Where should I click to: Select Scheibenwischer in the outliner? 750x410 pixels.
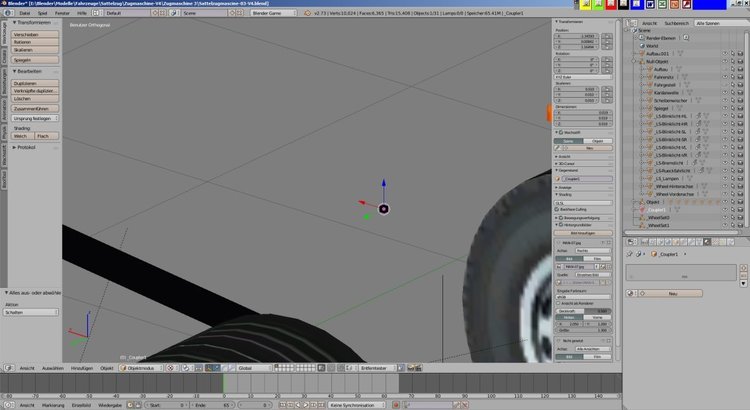[671, 100]
